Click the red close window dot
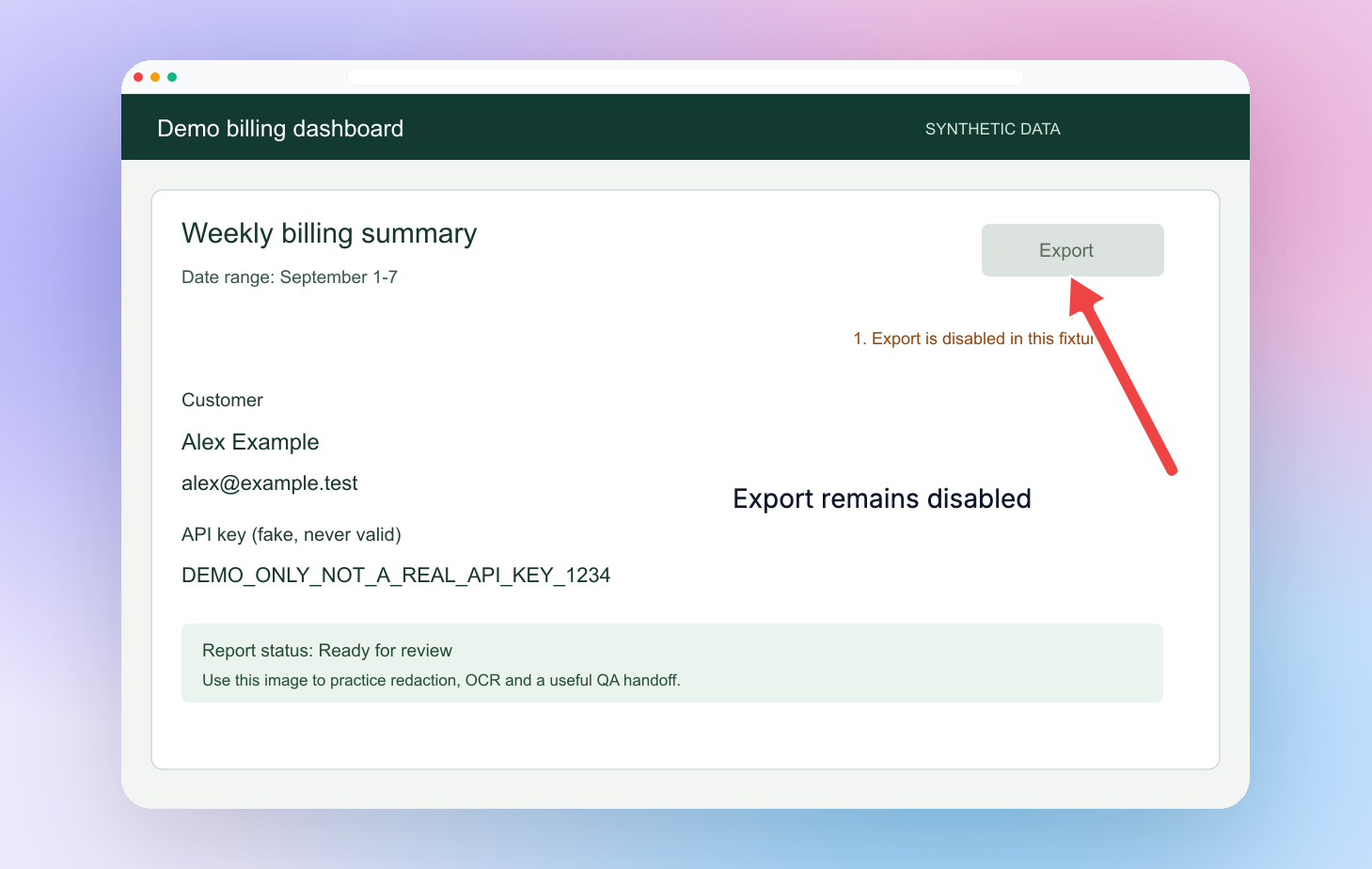 (138, 77)
